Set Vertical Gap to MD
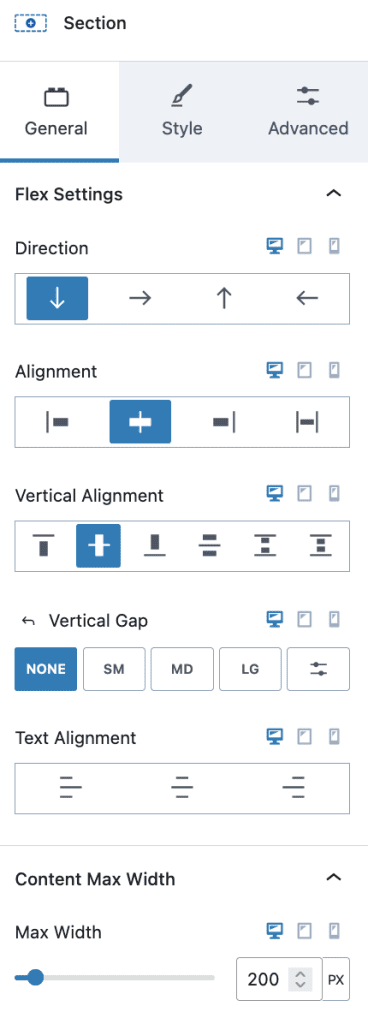 pos(182,669)
